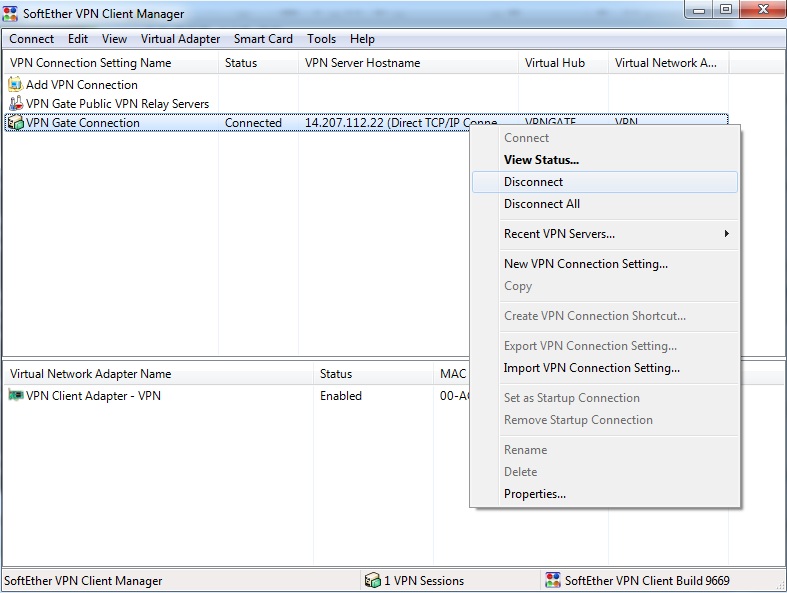Select Disconnect from the context menu
787x593 pixels.
coord(533,182)
